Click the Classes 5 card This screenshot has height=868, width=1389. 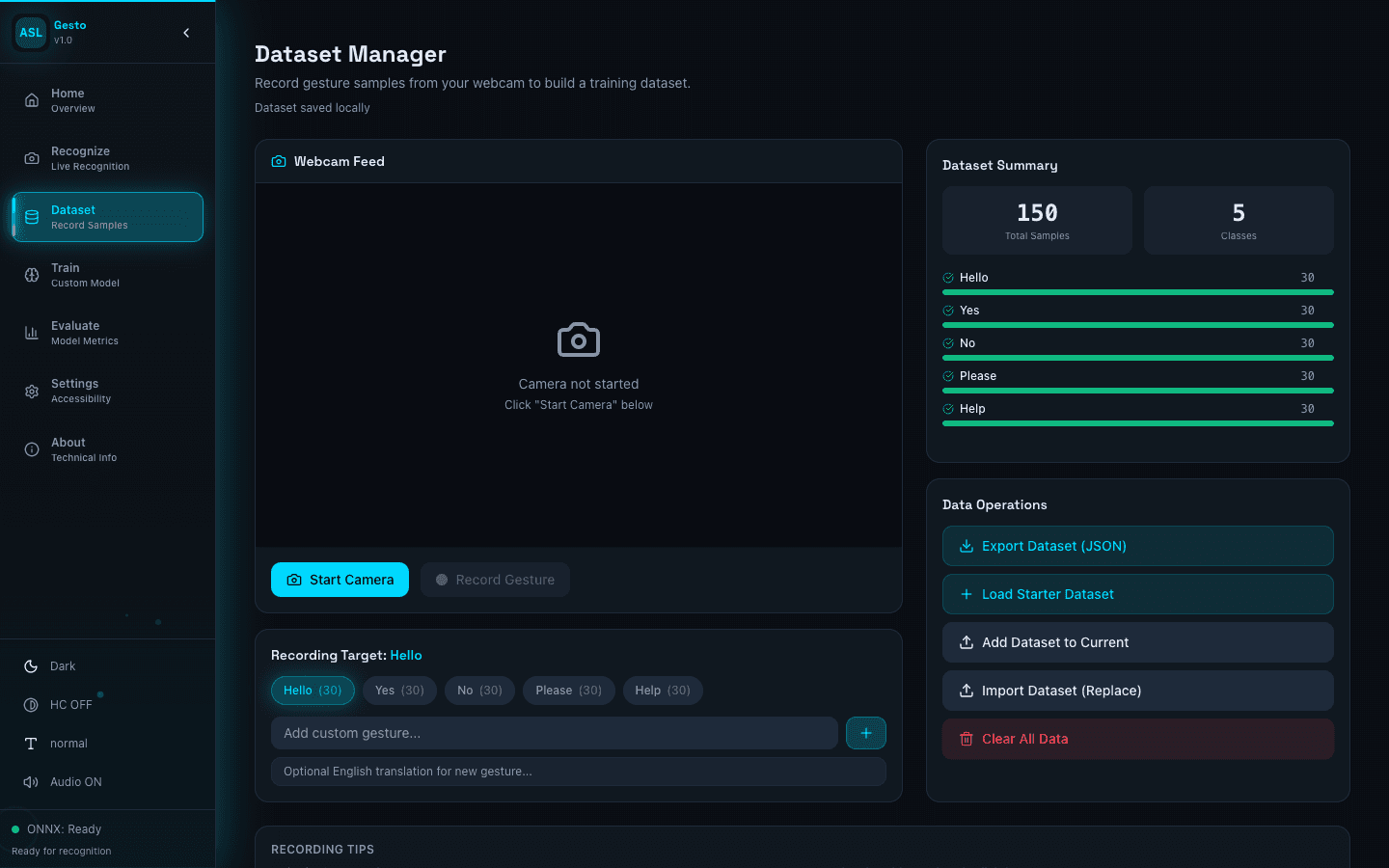tap(1239, 220)
